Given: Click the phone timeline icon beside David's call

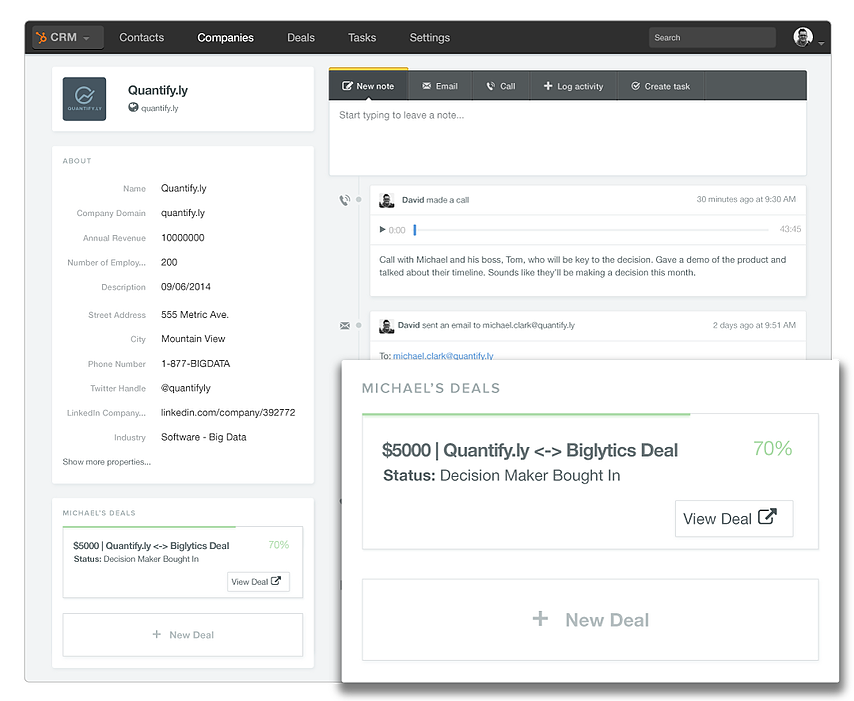Looking at the screenshot, I should pos(345,200).
